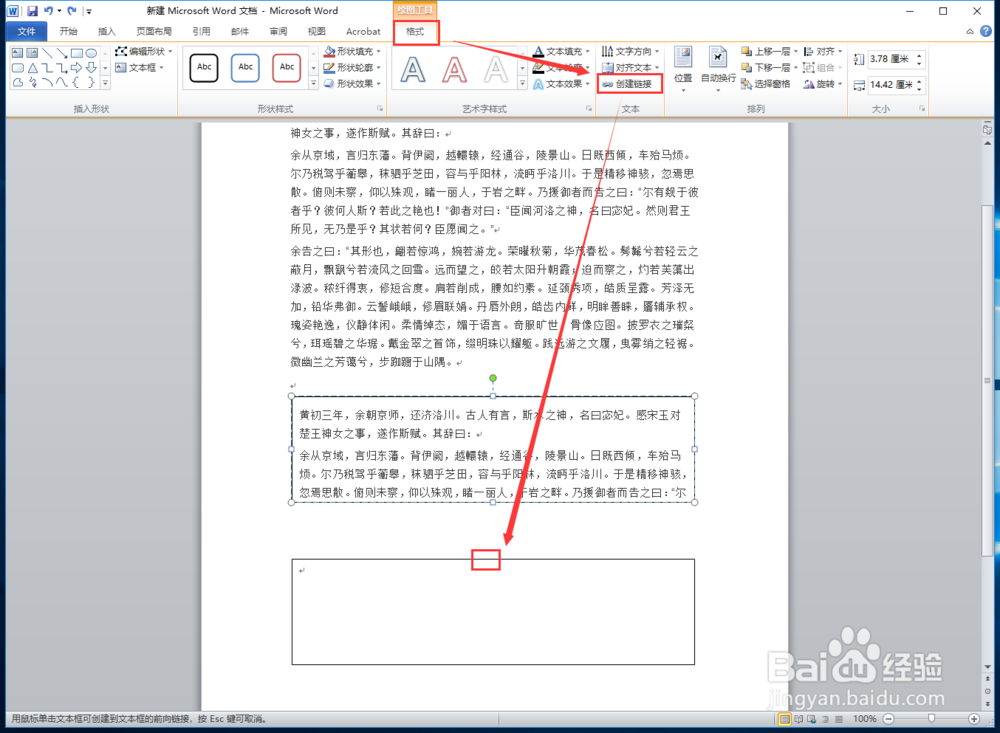Viewport: 1000px width, 733px height.
Task: Open the 审阅 ribbon tab
Action: tap(276, 30)
